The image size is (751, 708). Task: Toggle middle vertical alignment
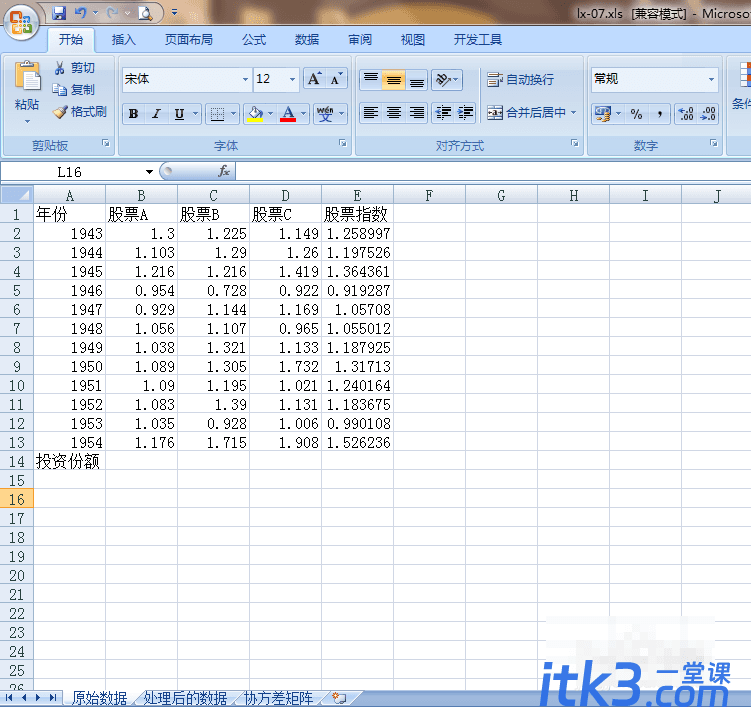[x=394, y=80]
